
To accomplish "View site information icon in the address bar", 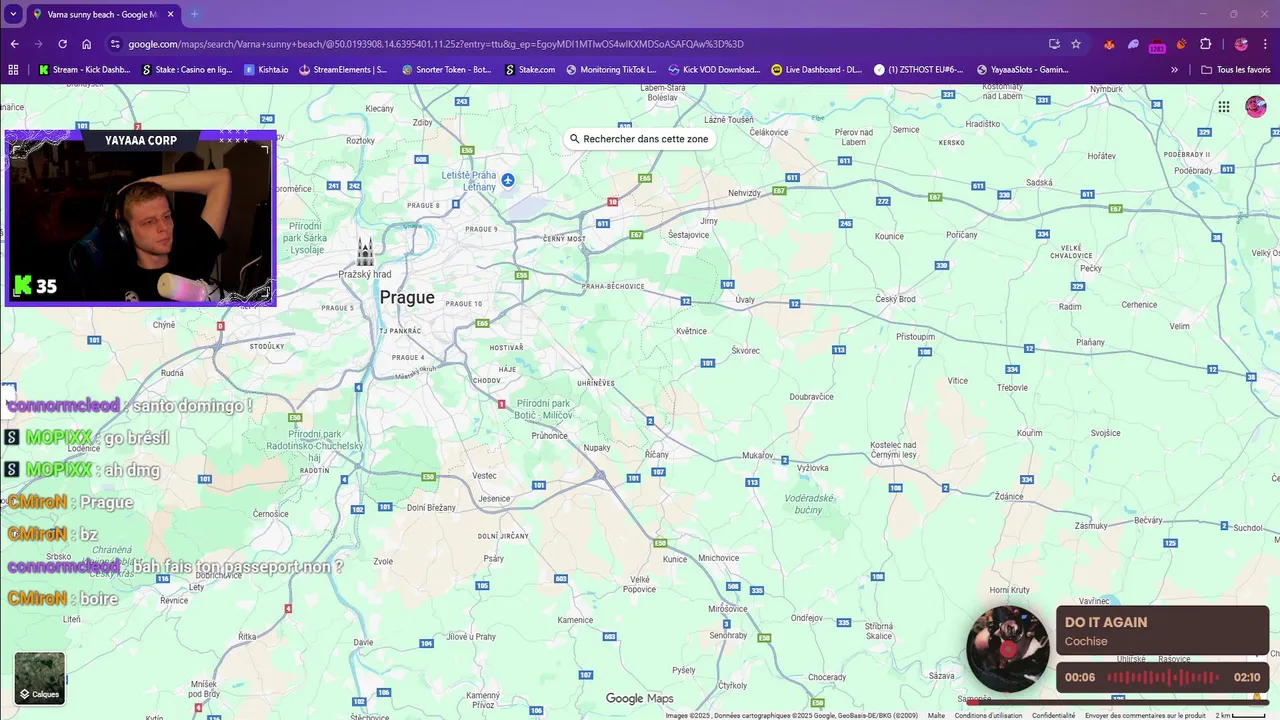I will (x=115, y=44).
